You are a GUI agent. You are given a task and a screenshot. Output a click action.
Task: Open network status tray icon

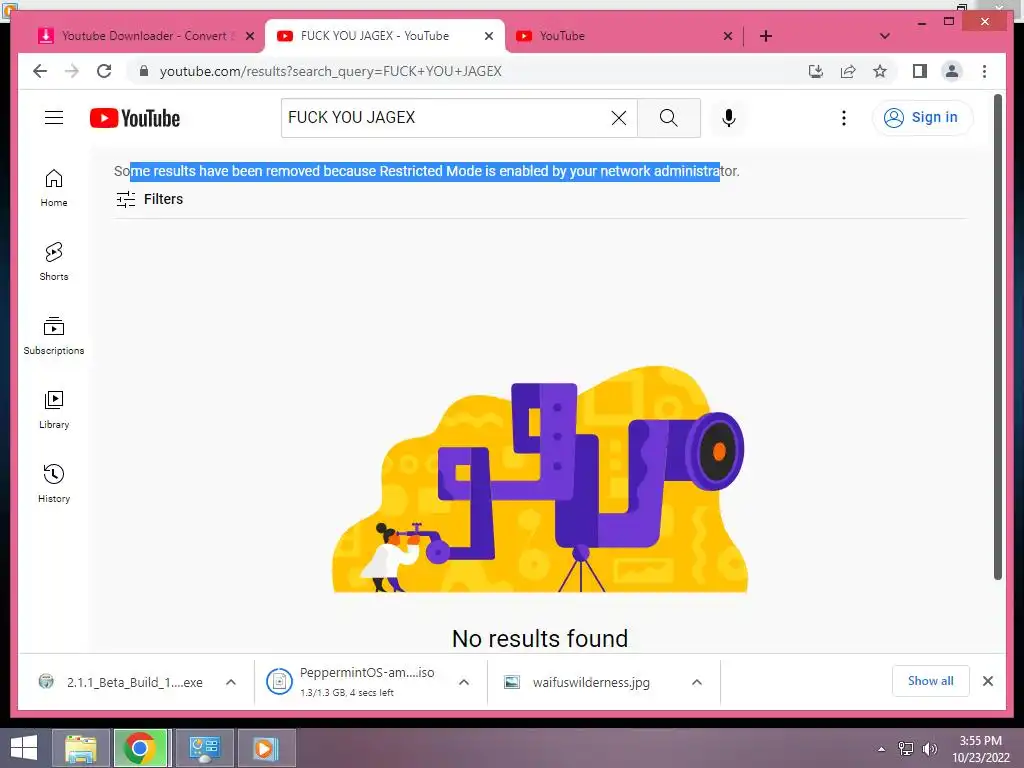tap(906, 748)
